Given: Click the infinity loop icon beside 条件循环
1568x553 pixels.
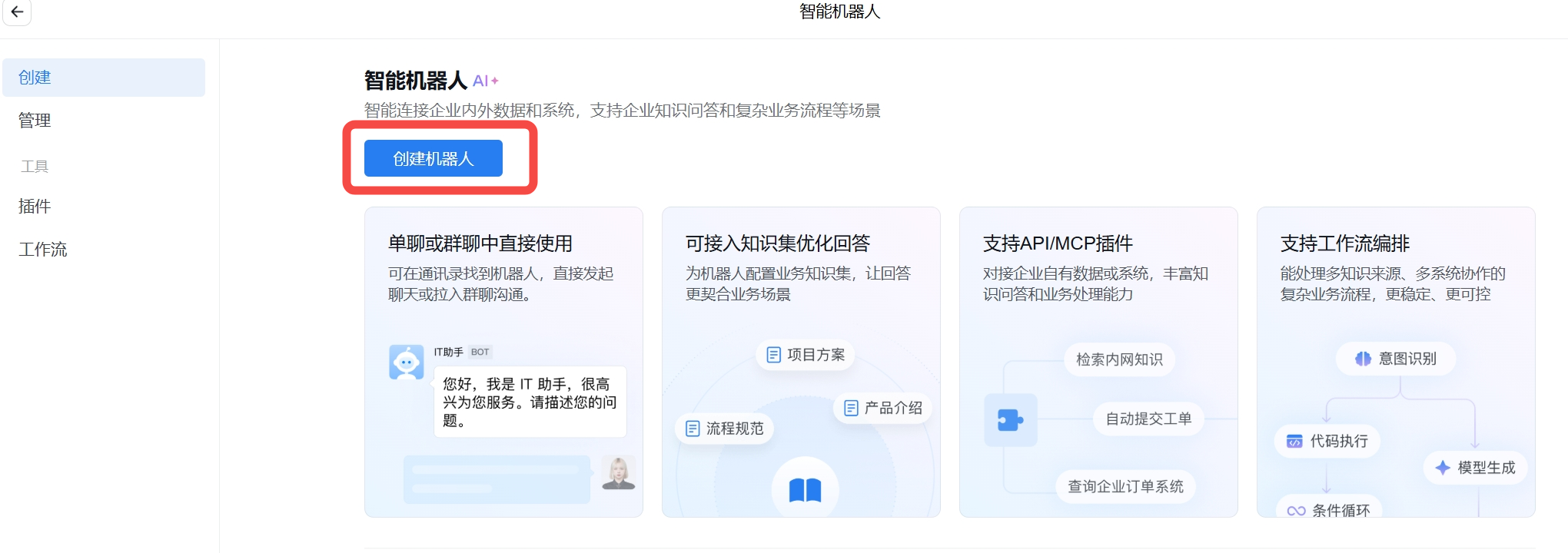Looking at the screenshot, I should [x=1296, y=511].
